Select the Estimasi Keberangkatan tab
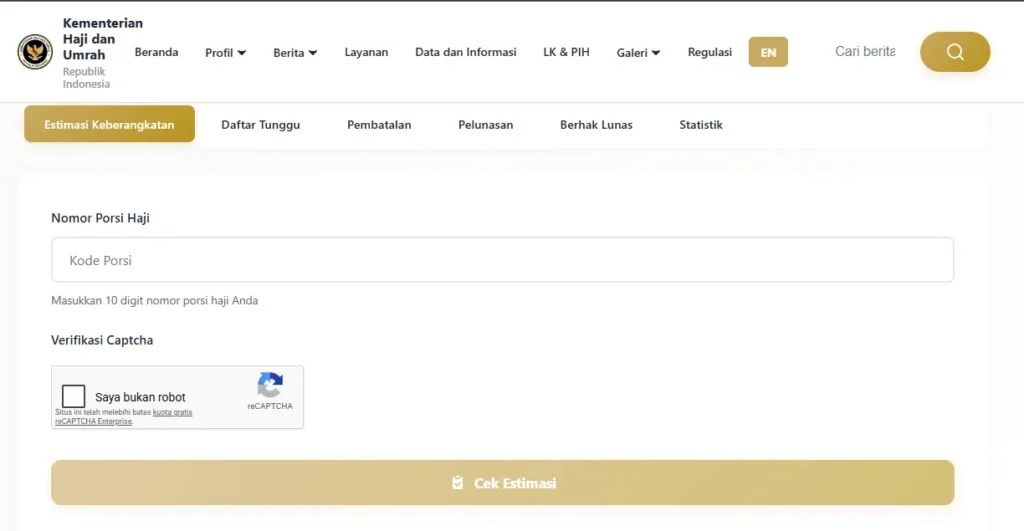1024x531 pixels. (110, 124)
